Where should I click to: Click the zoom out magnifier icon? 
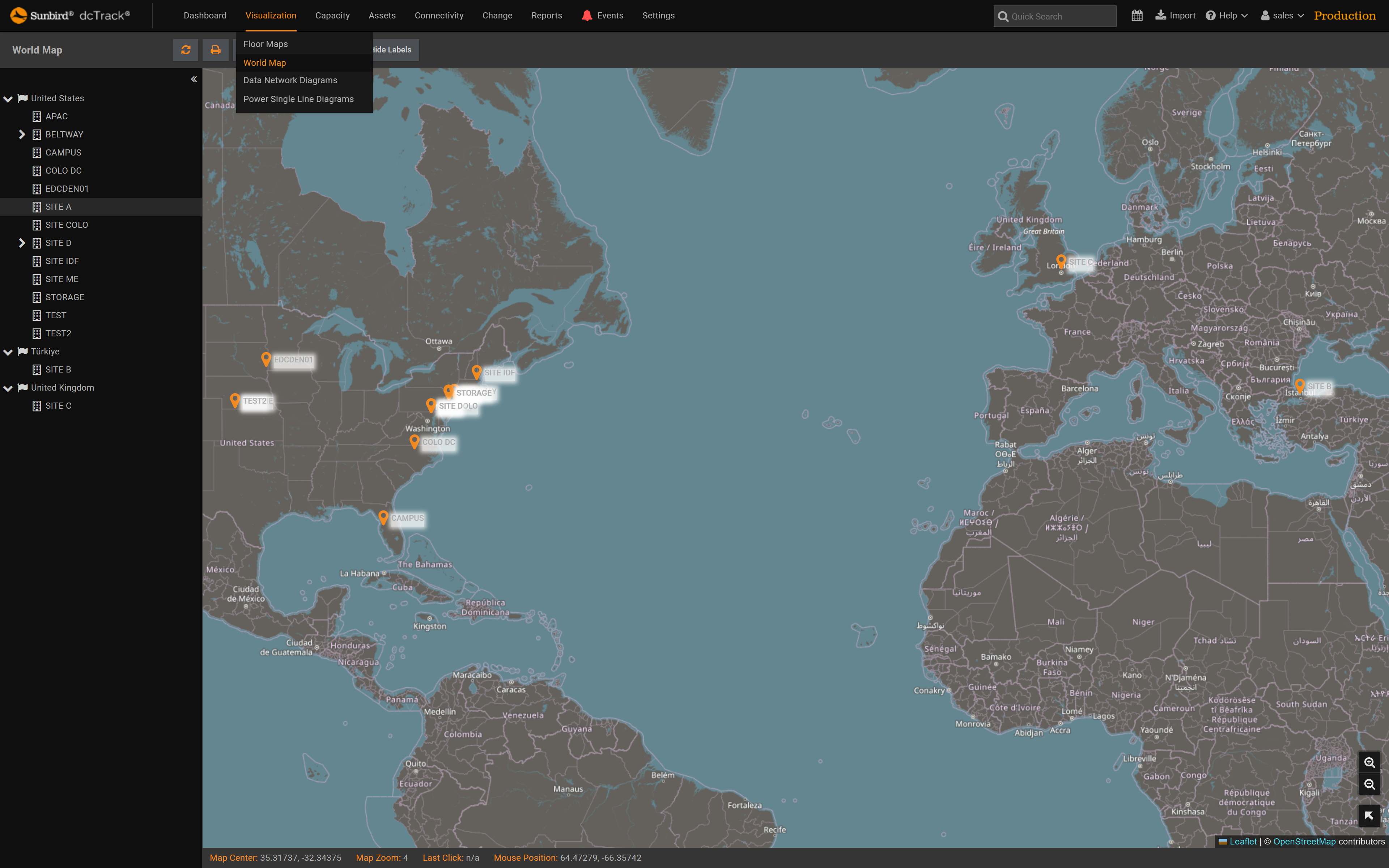(1369, 784)
